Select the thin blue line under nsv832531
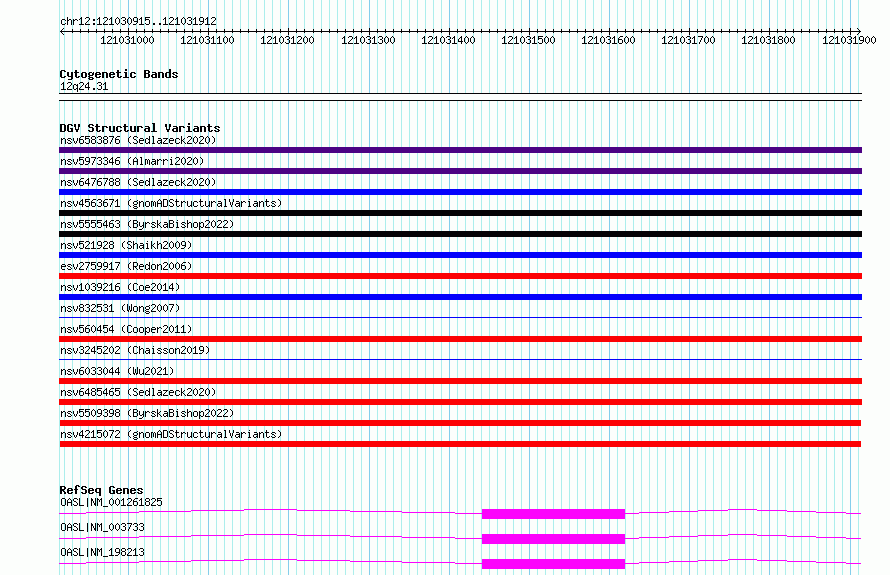 (x=460, y=317)
